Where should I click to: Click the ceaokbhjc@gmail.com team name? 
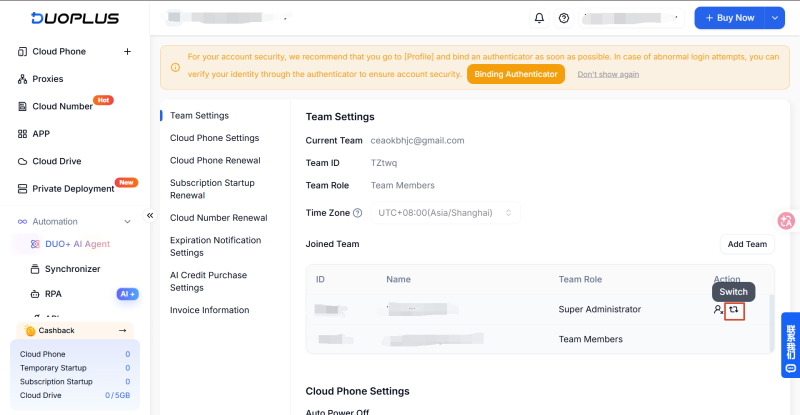pyautogui.click(x=417, y=141)
